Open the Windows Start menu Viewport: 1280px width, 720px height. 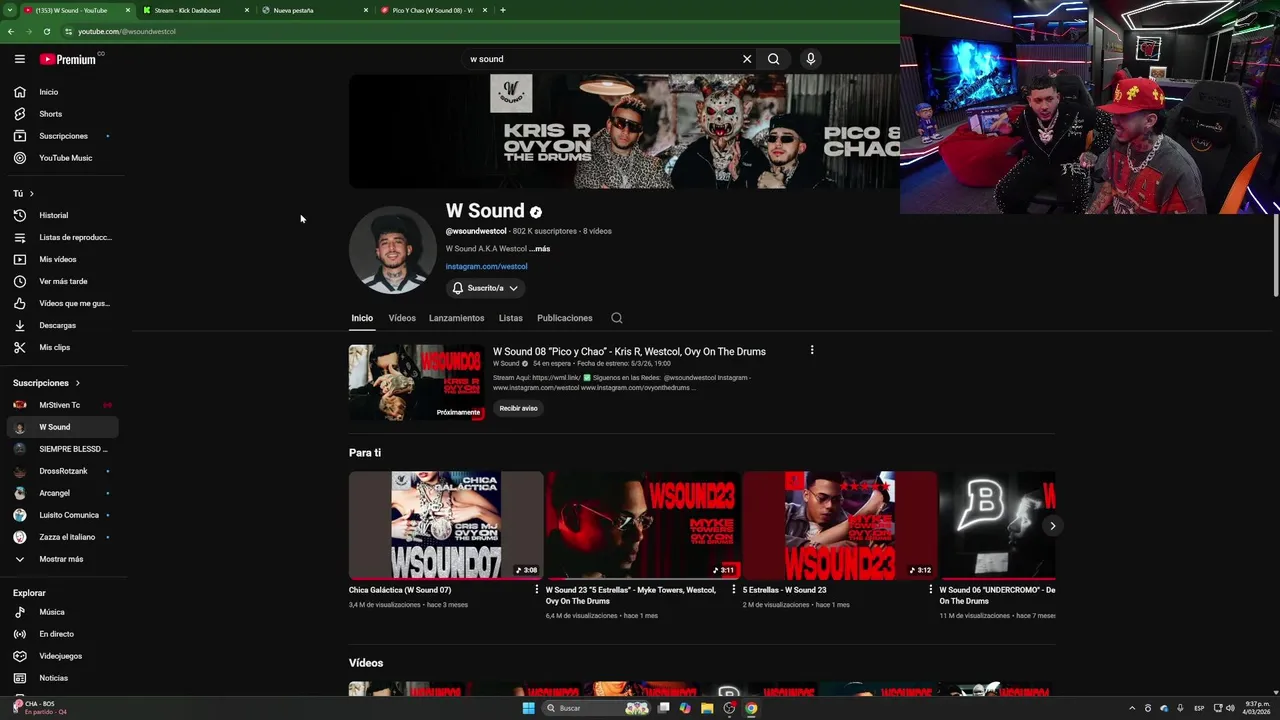pos(529,708)
